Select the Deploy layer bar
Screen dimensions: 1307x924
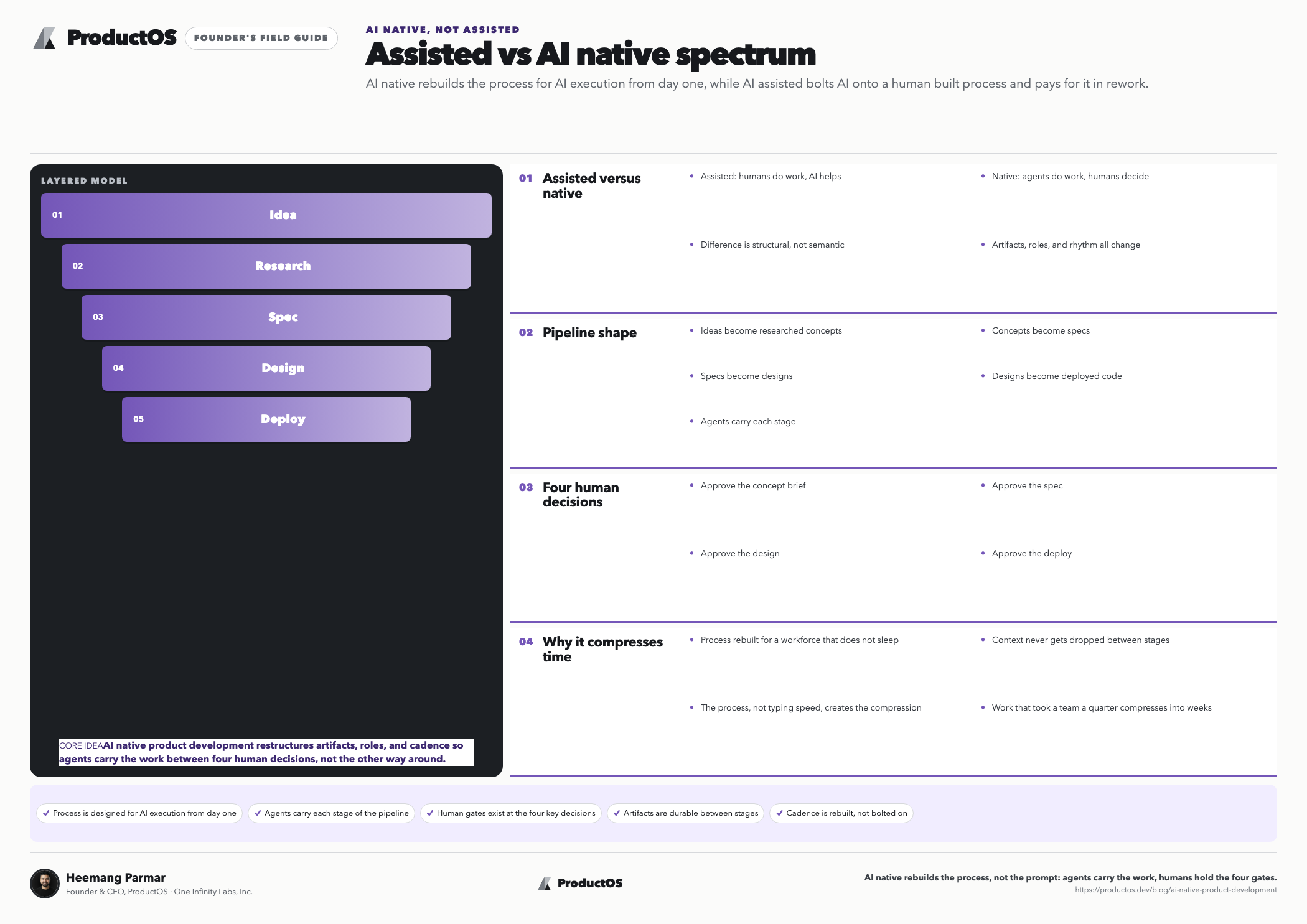(x=266, y=419)
